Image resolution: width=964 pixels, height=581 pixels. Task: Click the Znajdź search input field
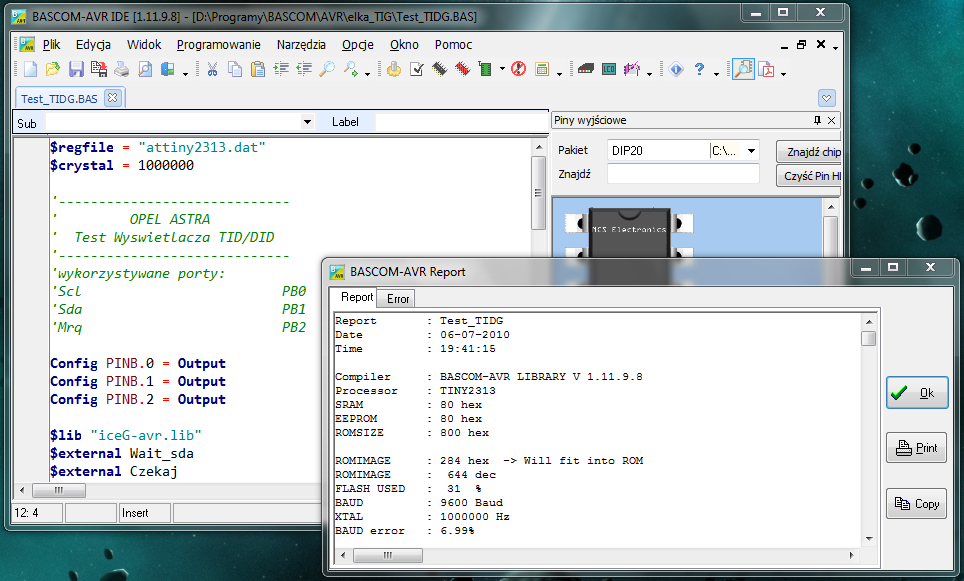(683, 174)
